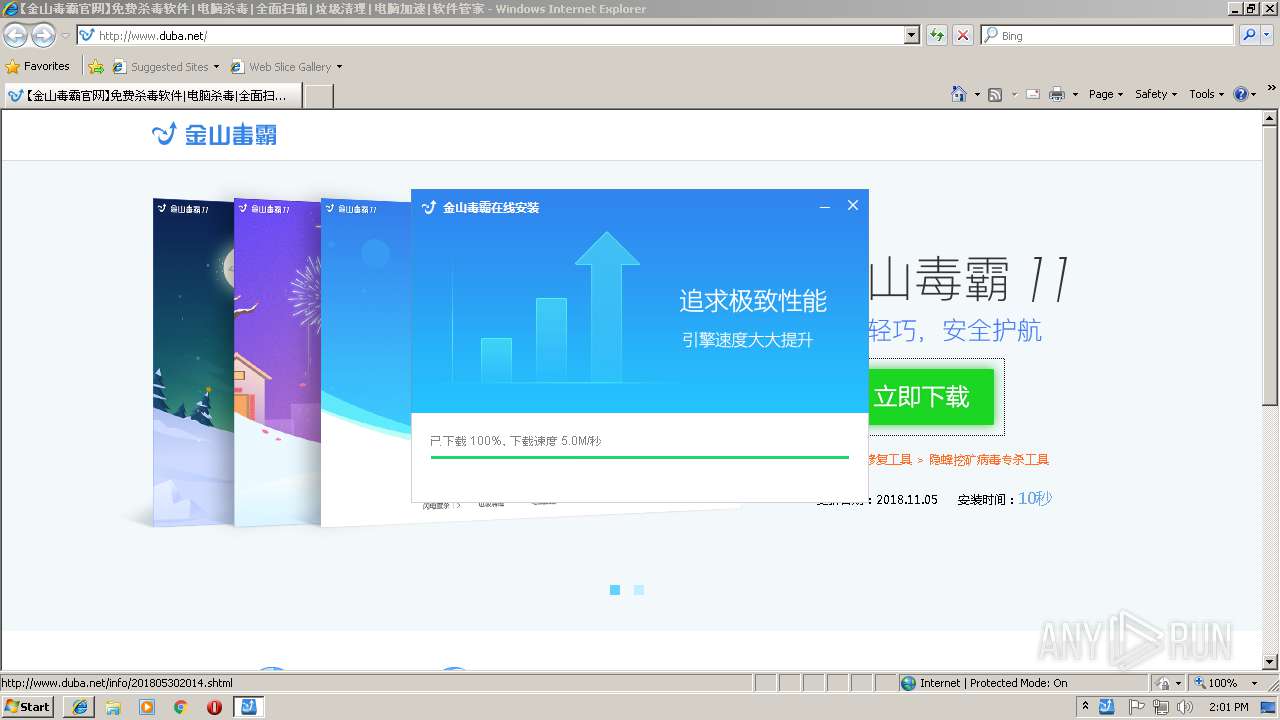Open the Safety menu
Screen dimensions: 1280x720
[1155, 94]
